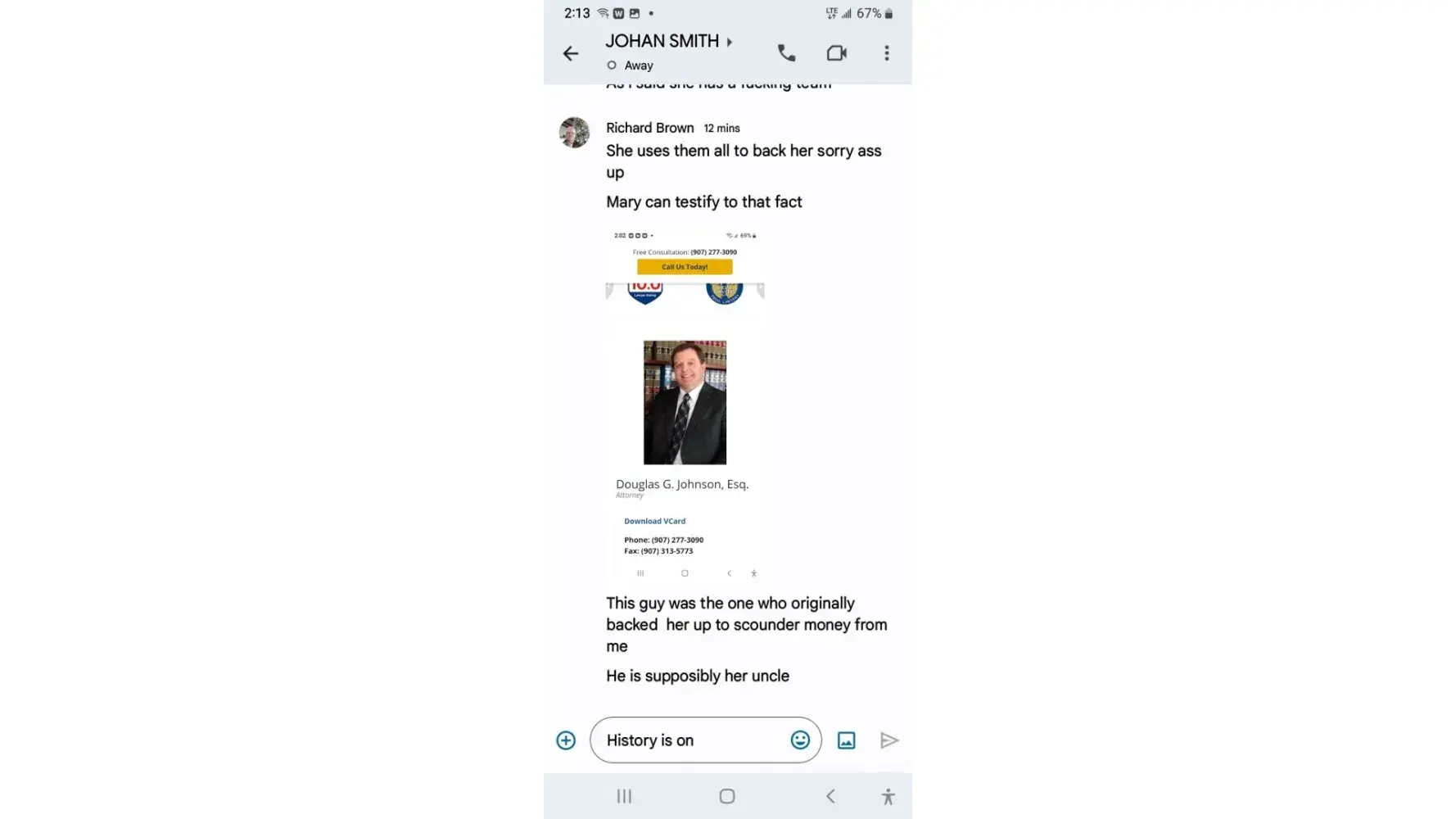The width and height of the screenshot is (1456, 819).
Task: Expand JOHAN SMITH conversation details arrow
Action: click(729, 42)
